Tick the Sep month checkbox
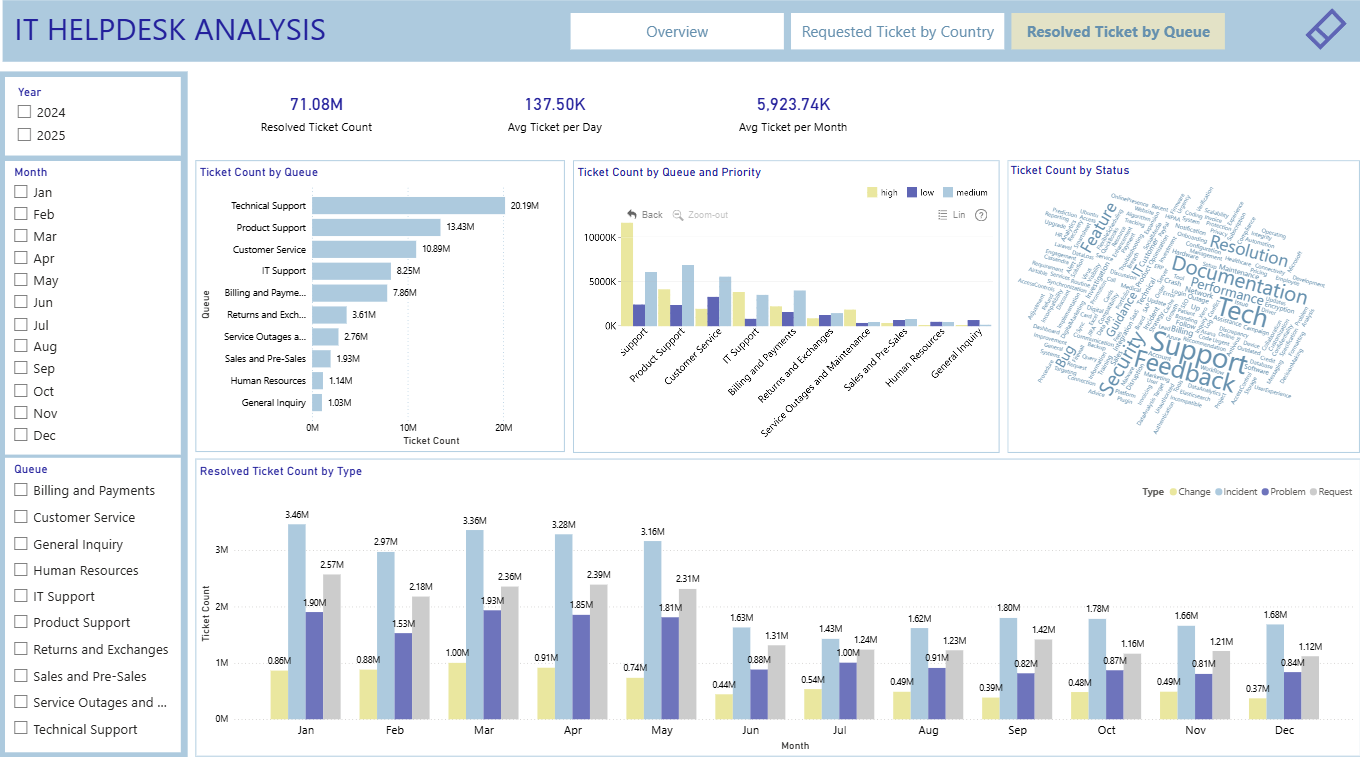Screen dimensions: 1360x757 [x=21, y=369]
